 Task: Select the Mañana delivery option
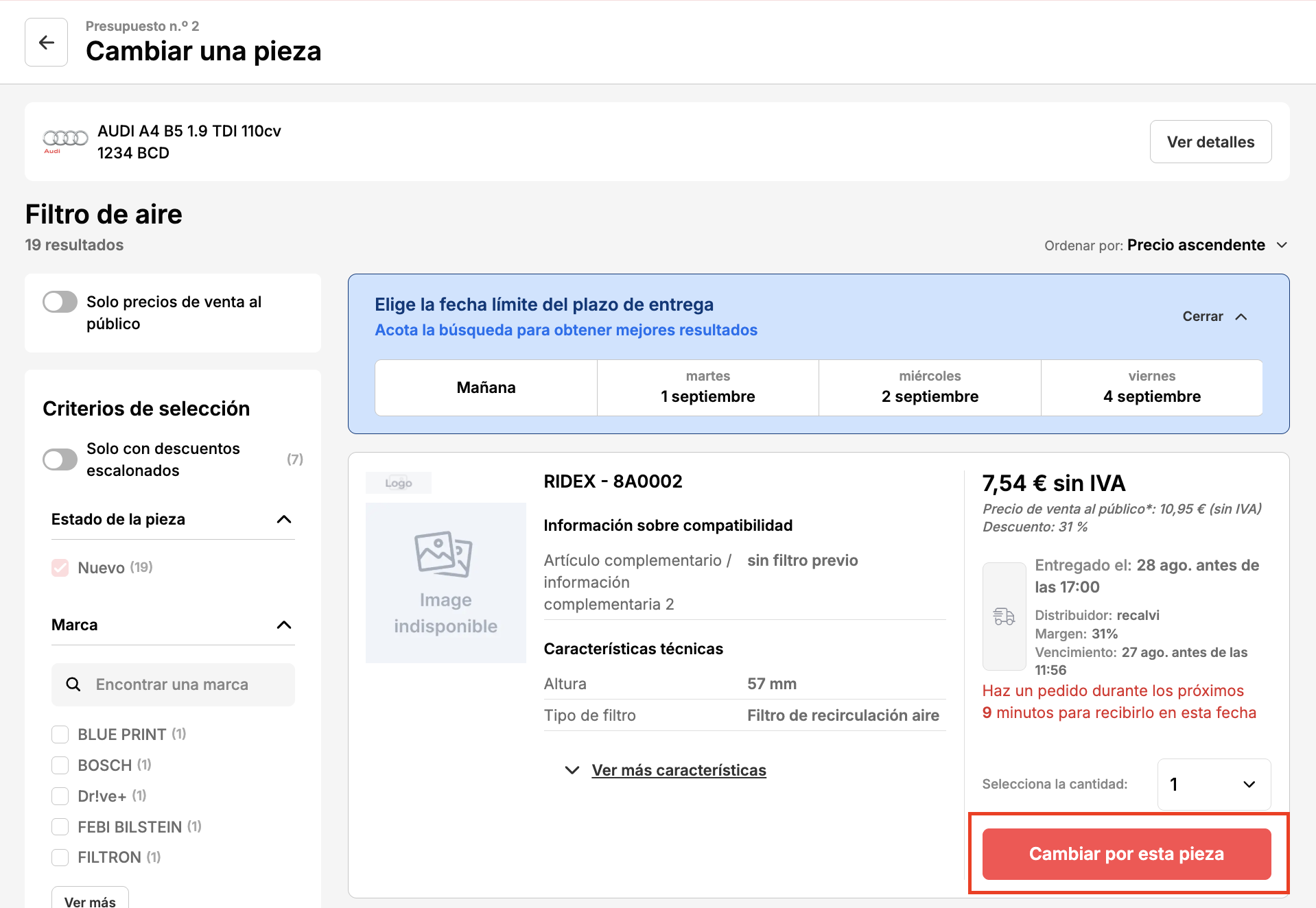[486, 387]
